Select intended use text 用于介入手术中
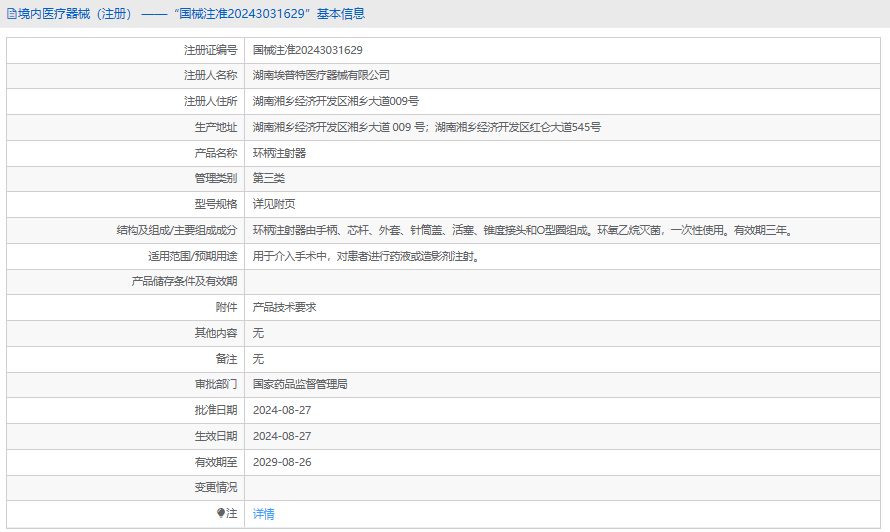 tap(367, 257)
